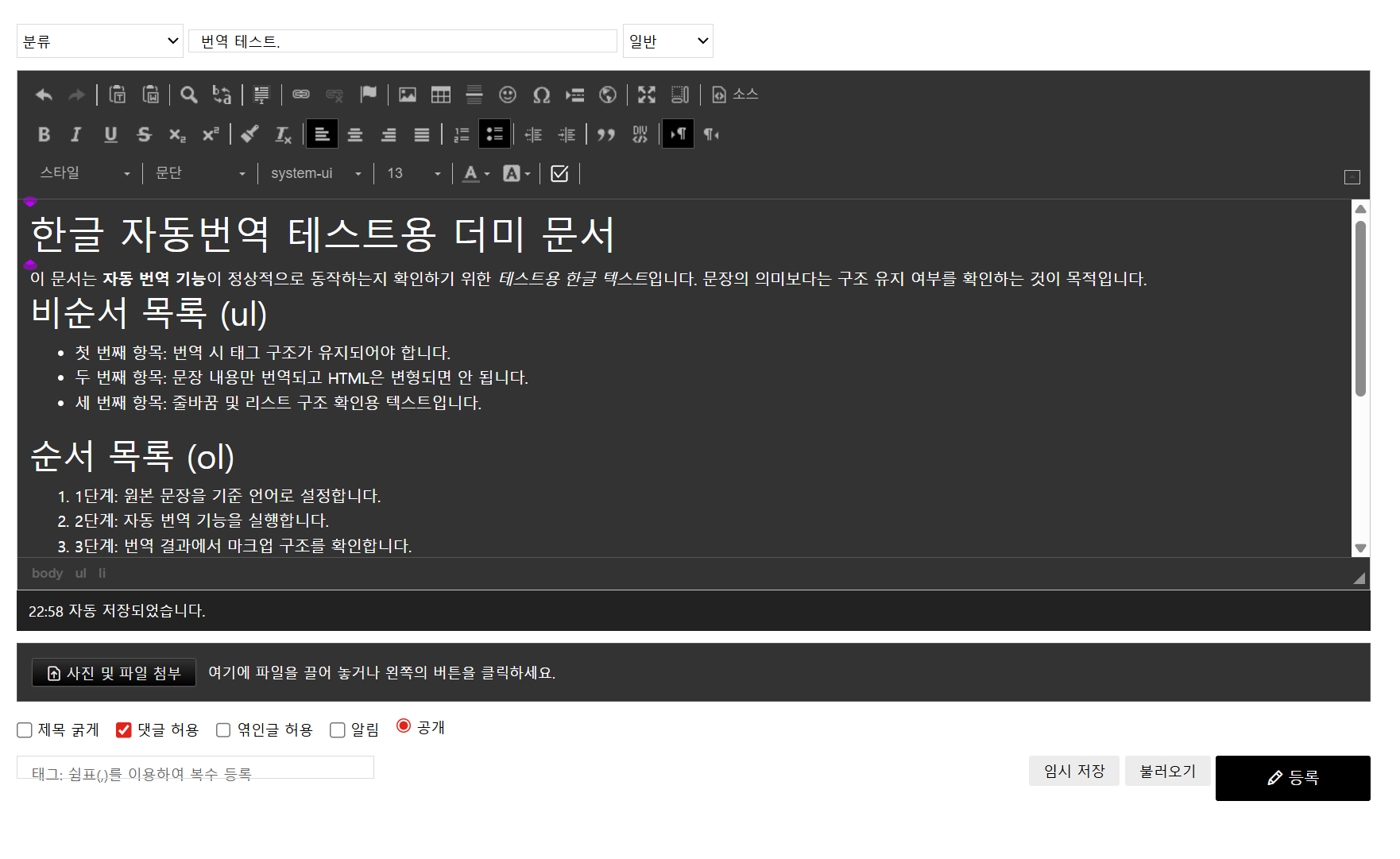Open the Find magnifier tool
The height and width of the screenshot is (859, 1400).
pyautogui.click(x=188, y=95)
